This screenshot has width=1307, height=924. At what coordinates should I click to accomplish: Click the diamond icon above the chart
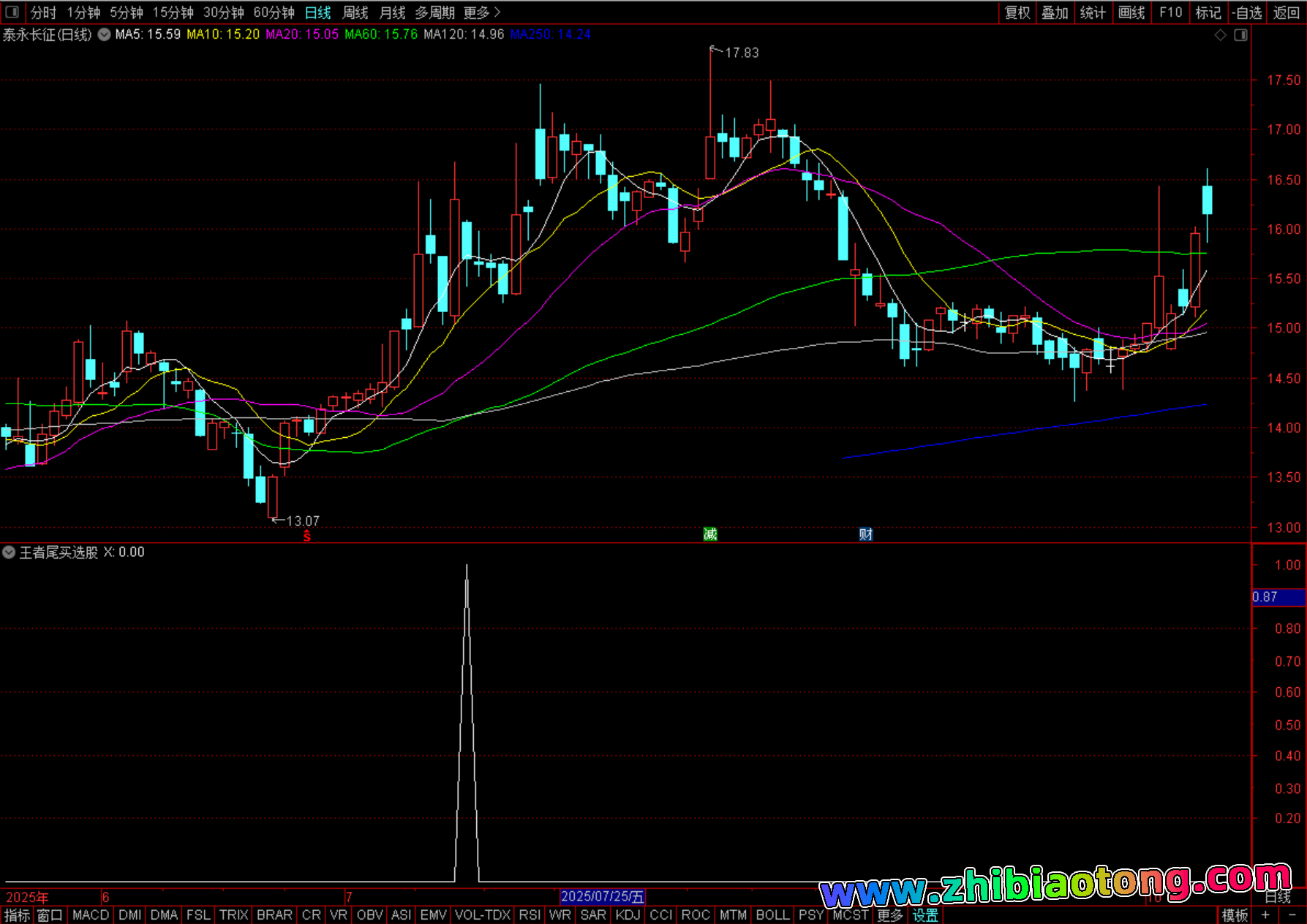tap(1220, 35)
